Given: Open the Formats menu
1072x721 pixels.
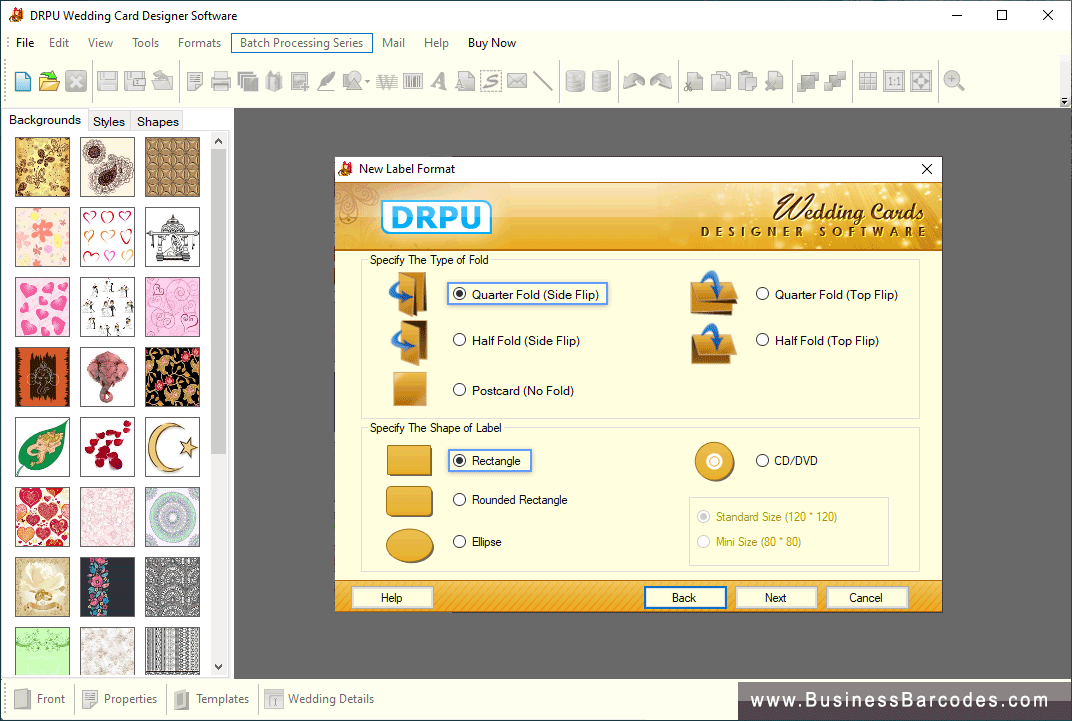Looking at the screenshot, I should point(200,43).
